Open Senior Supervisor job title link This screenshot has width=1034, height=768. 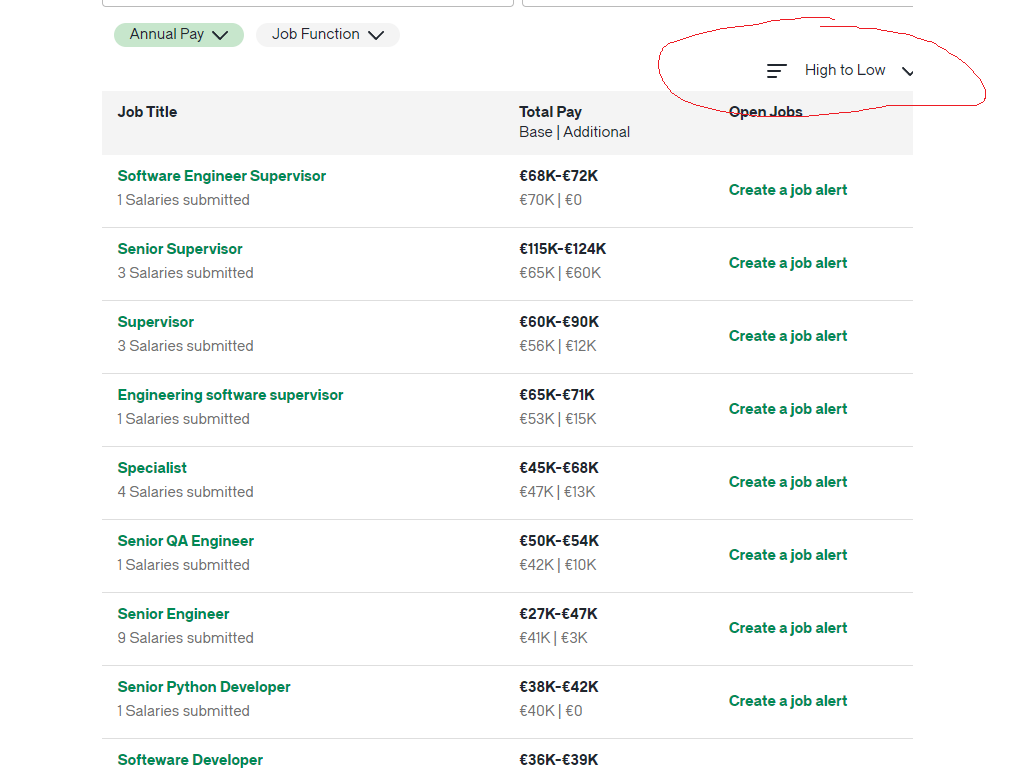[x=180, y=249]
